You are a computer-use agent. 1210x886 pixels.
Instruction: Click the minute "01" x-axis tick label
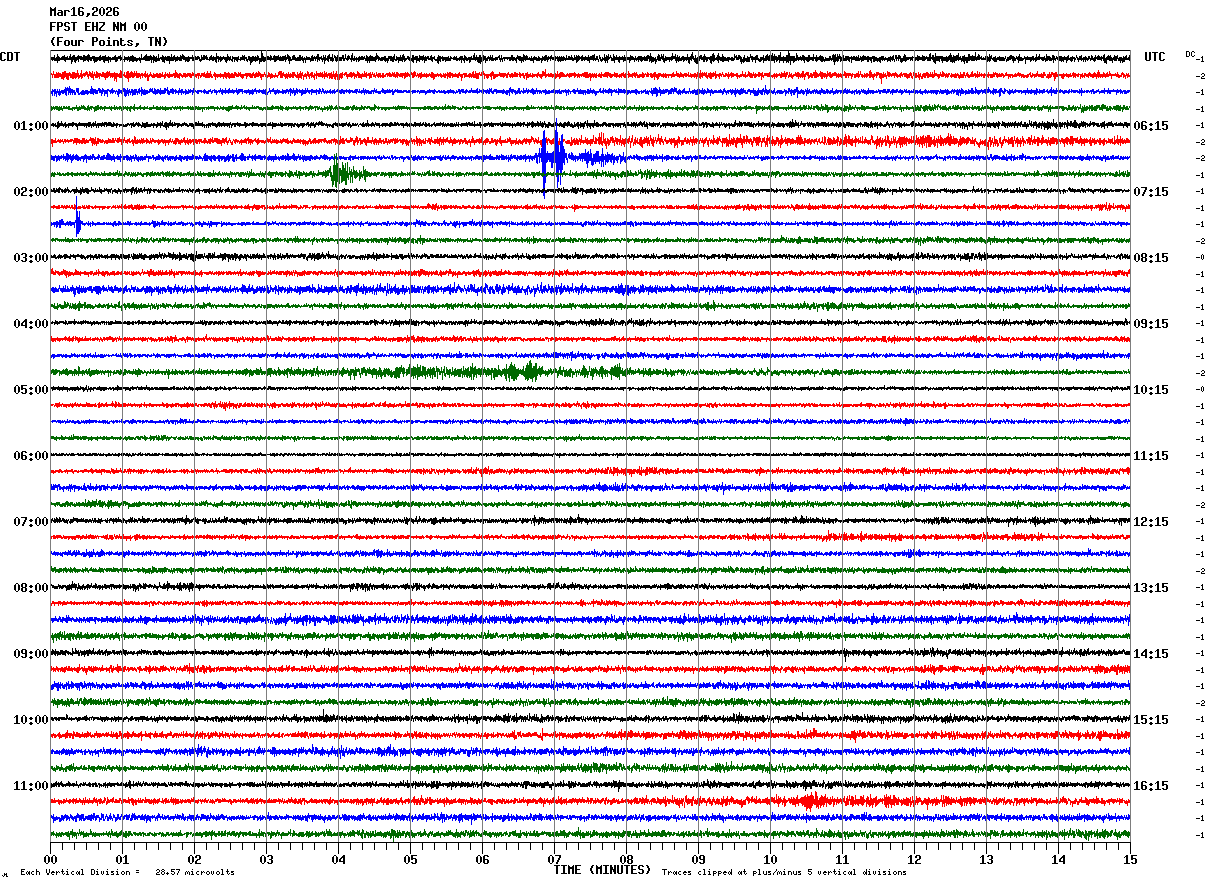pyautogui.click(x=122, y=859)
